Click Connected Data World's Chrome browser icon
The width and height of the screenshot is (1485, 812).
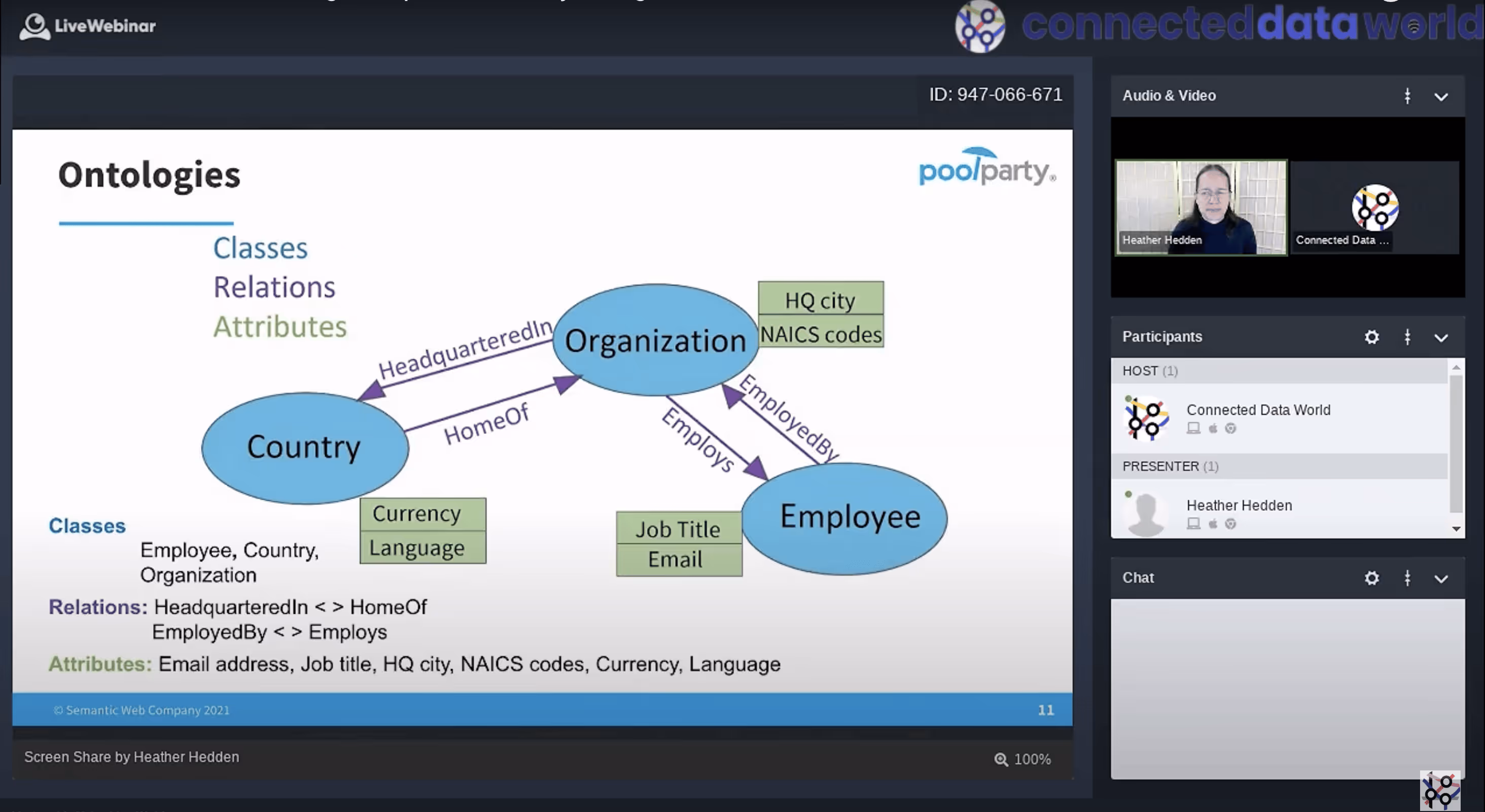coord(1230,428)
